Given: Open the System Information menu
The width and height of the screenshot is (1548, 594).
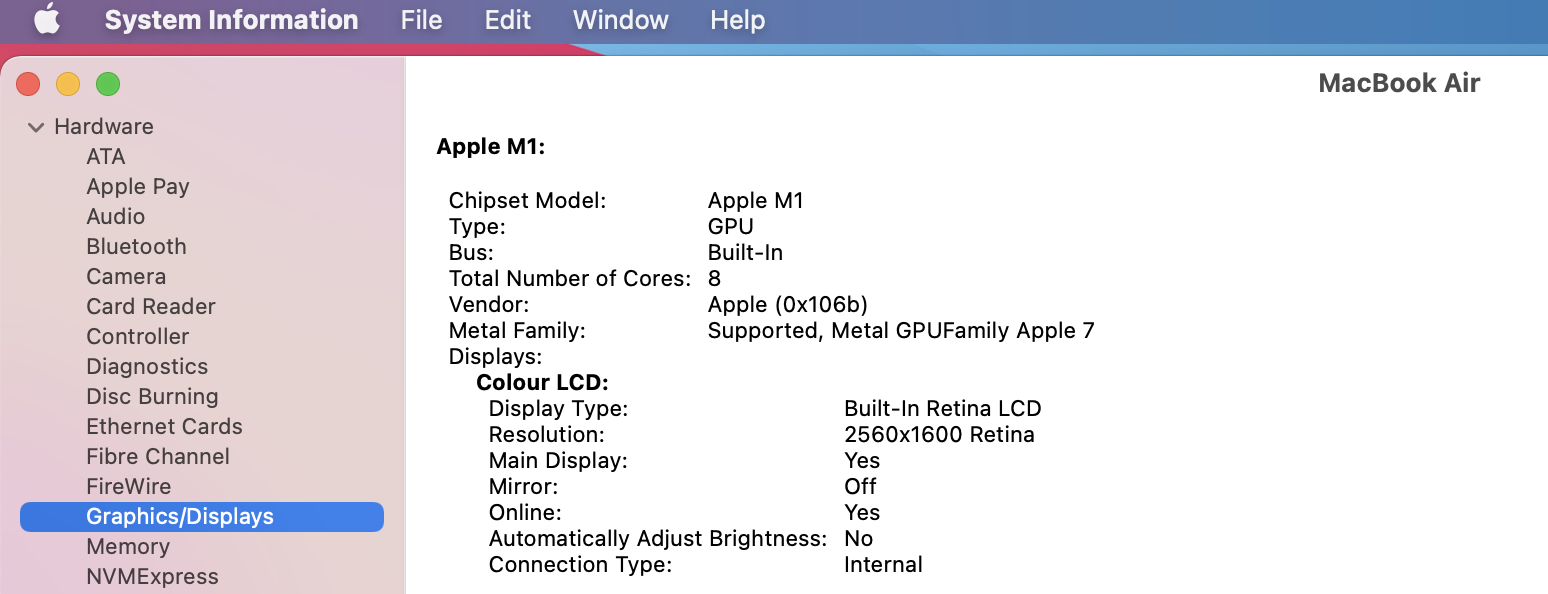Looking at the screenshot, I should tap(231, 20).
